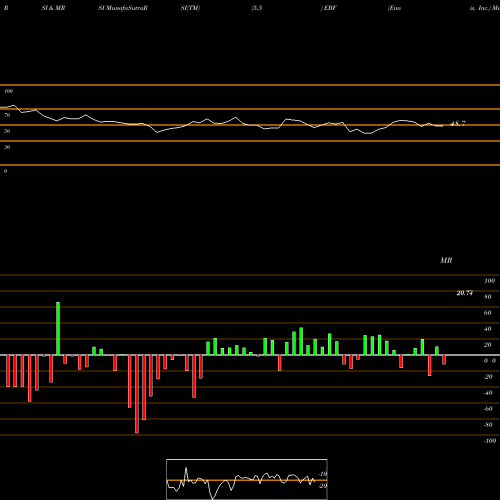
Task: Click the MR value '20.74'
Action: point(465,293)
